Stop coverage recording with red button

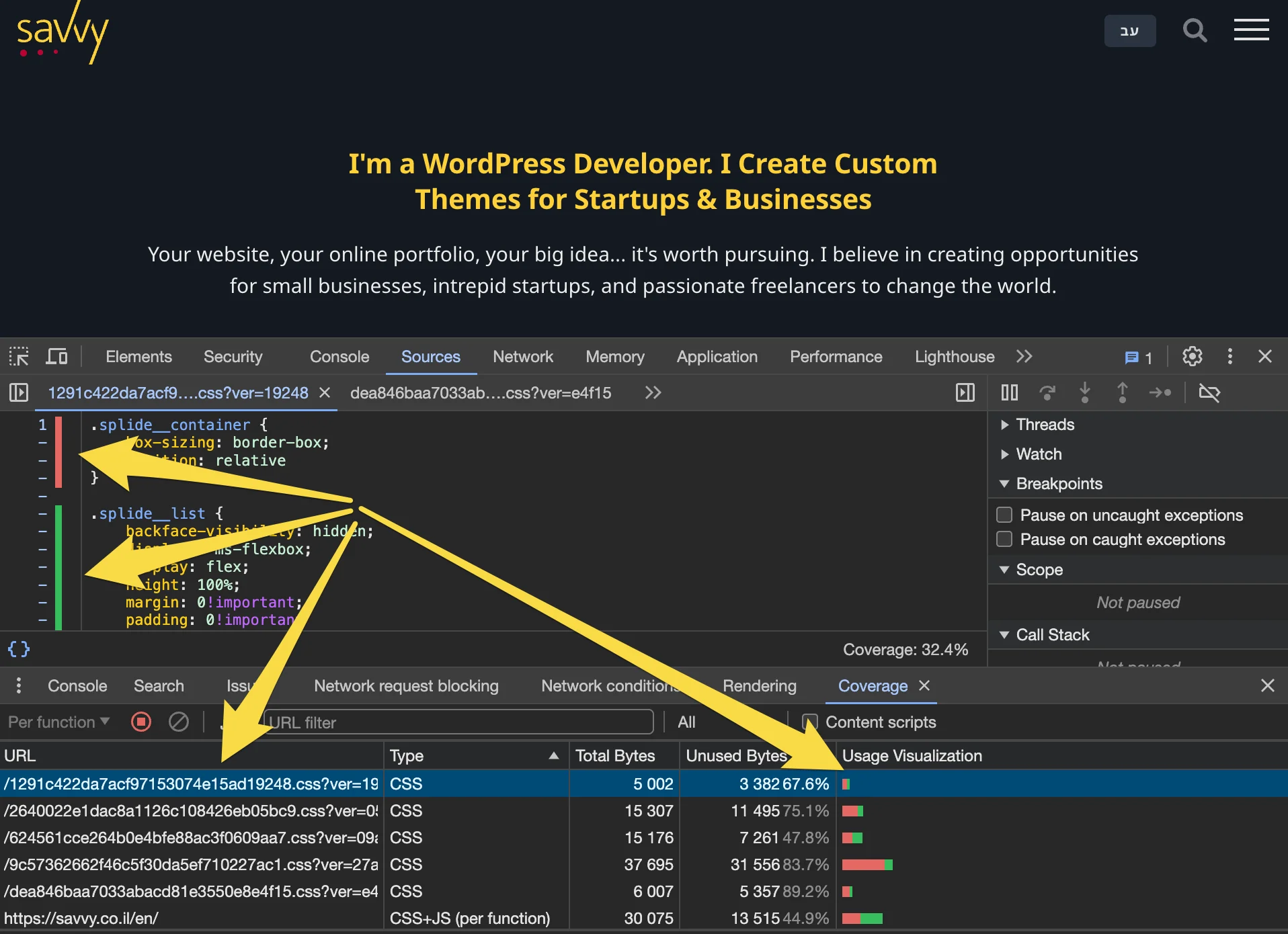click(x=141, y=722)
